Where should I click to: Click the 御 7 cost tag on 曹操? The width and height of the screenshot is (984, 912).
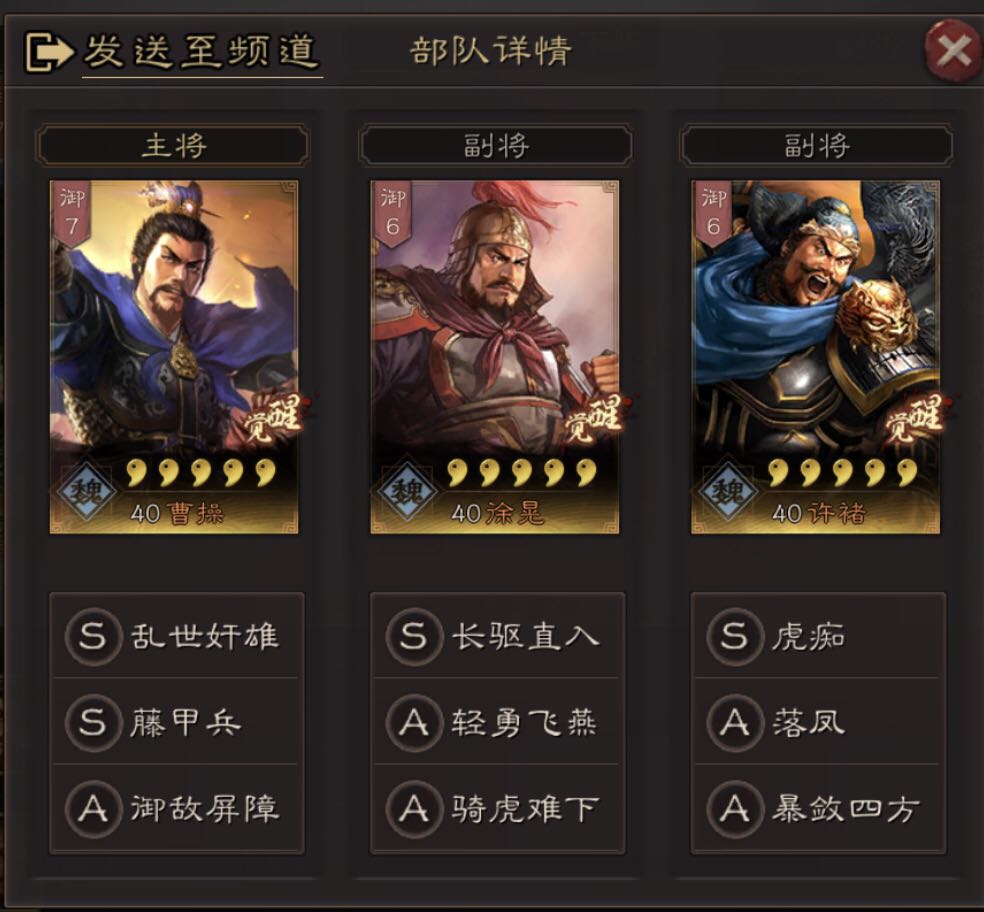[x=72, y=215]
